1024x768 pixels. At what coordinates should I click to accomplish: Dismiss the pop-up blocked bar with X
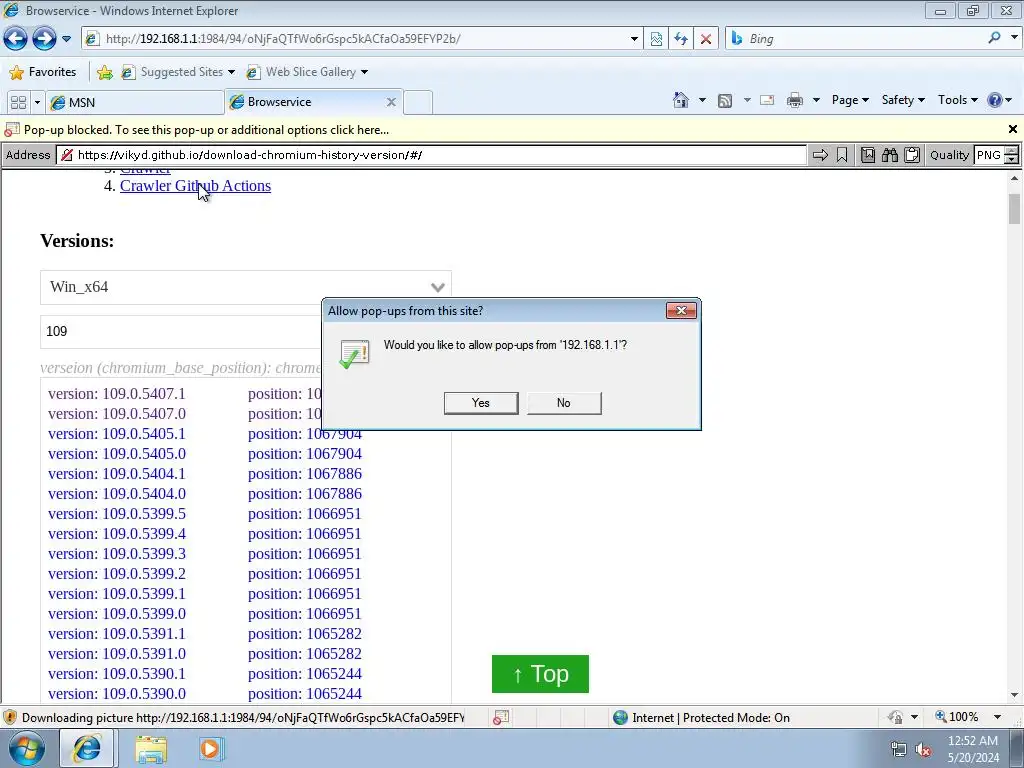pyautogui.click(x=1013, y=129)
